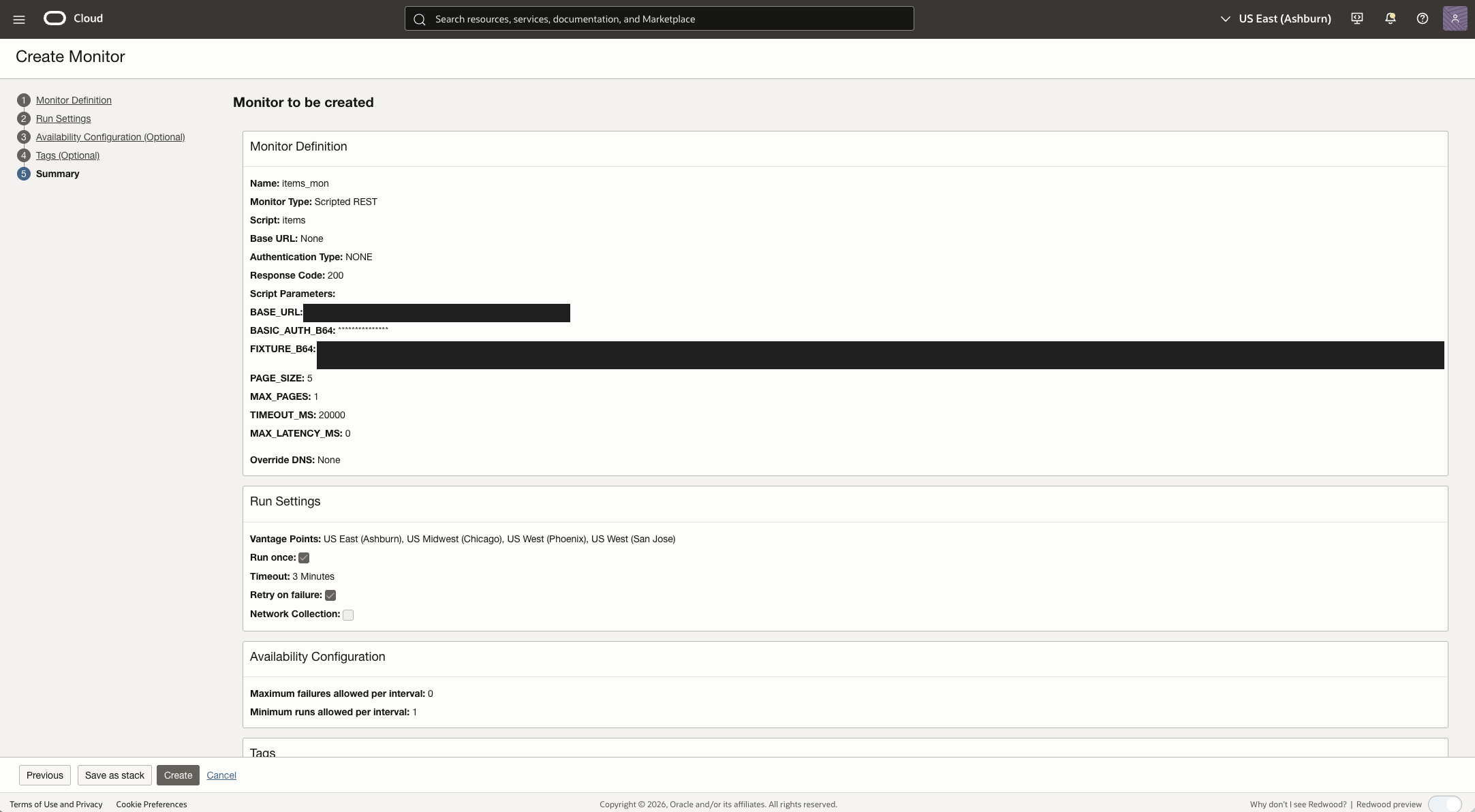Screen dimensions: 1475x812
Task: Open Terms of Use and Privacy
Action: click(56, 805)
